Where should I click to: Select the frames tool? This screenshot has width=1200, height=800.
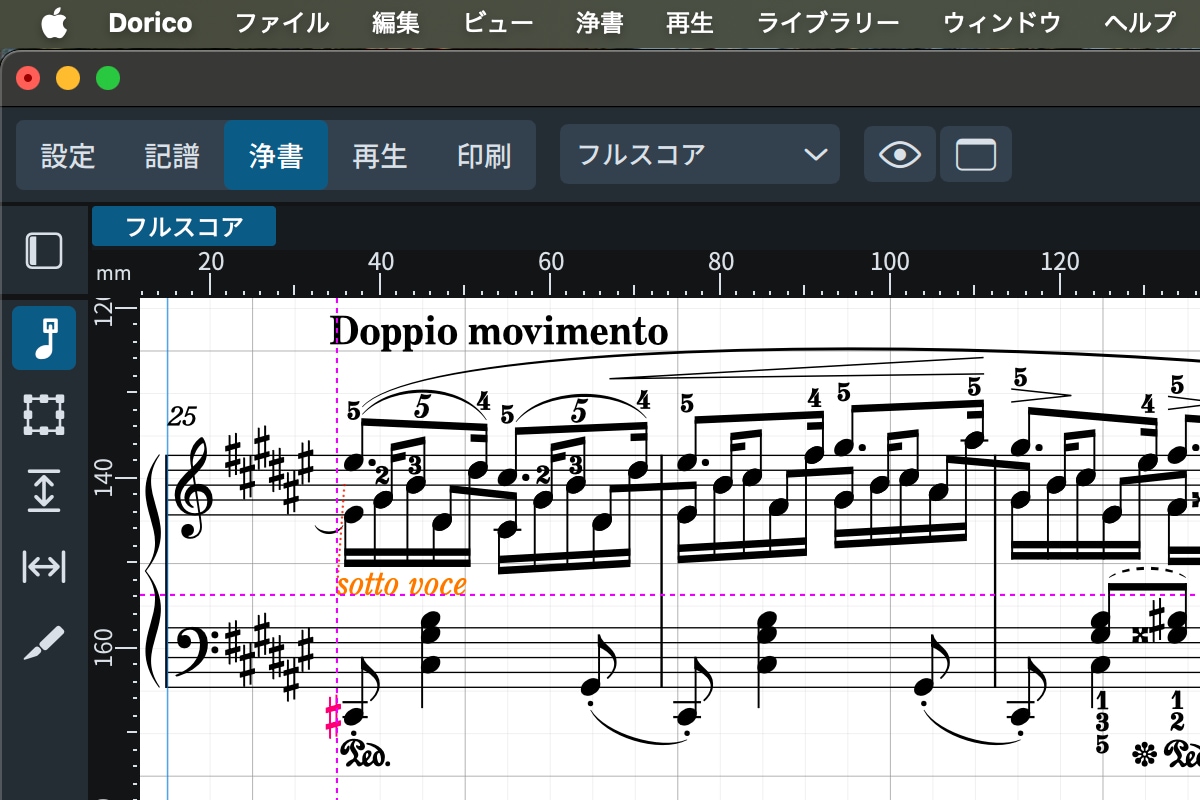[x=44, y=414]
